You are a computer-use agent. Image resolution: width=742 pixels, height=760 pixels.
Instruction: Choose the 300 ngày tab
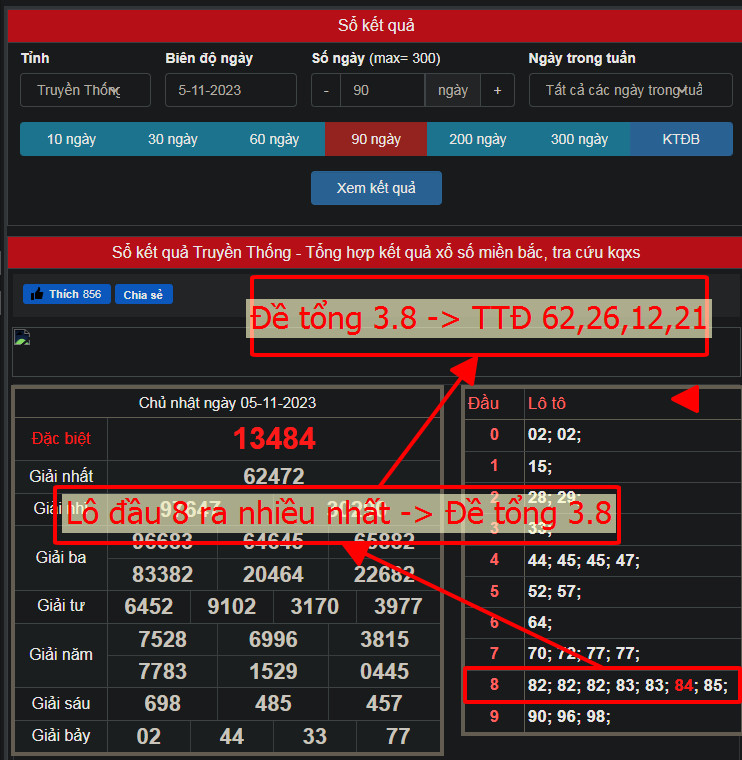click(x=579, y=139)
